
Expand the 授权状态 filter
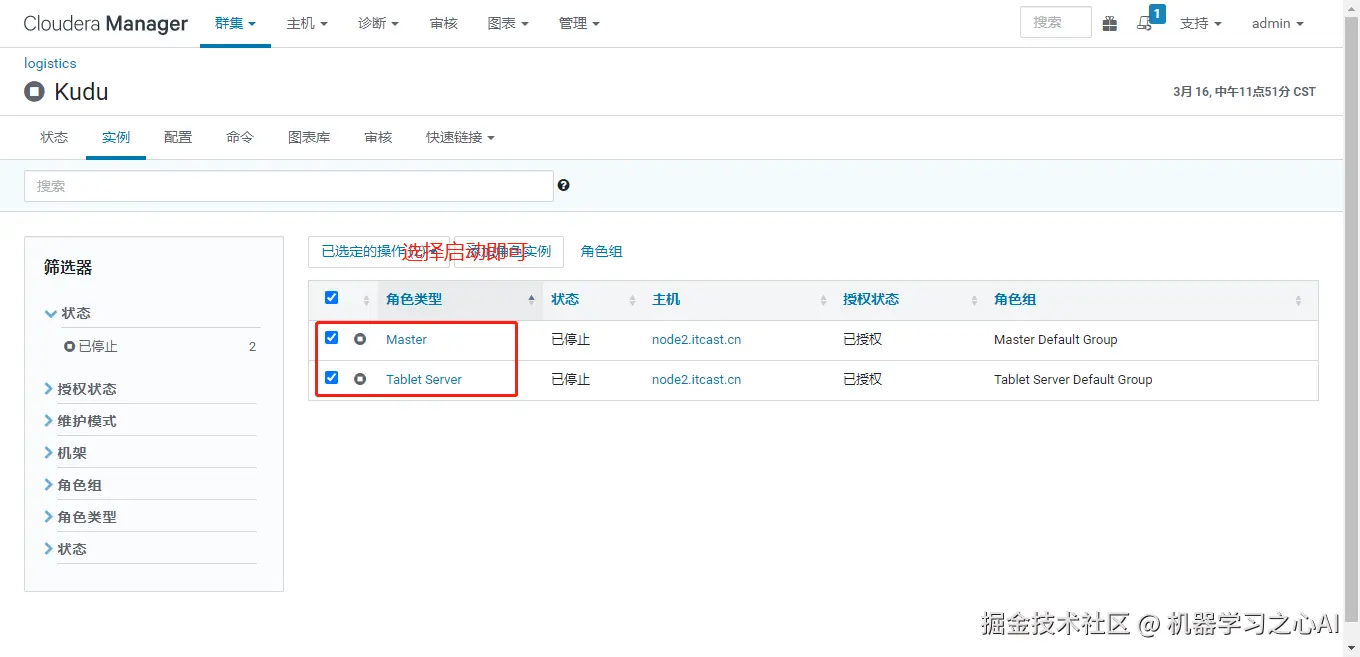click(x=80, y=389)
